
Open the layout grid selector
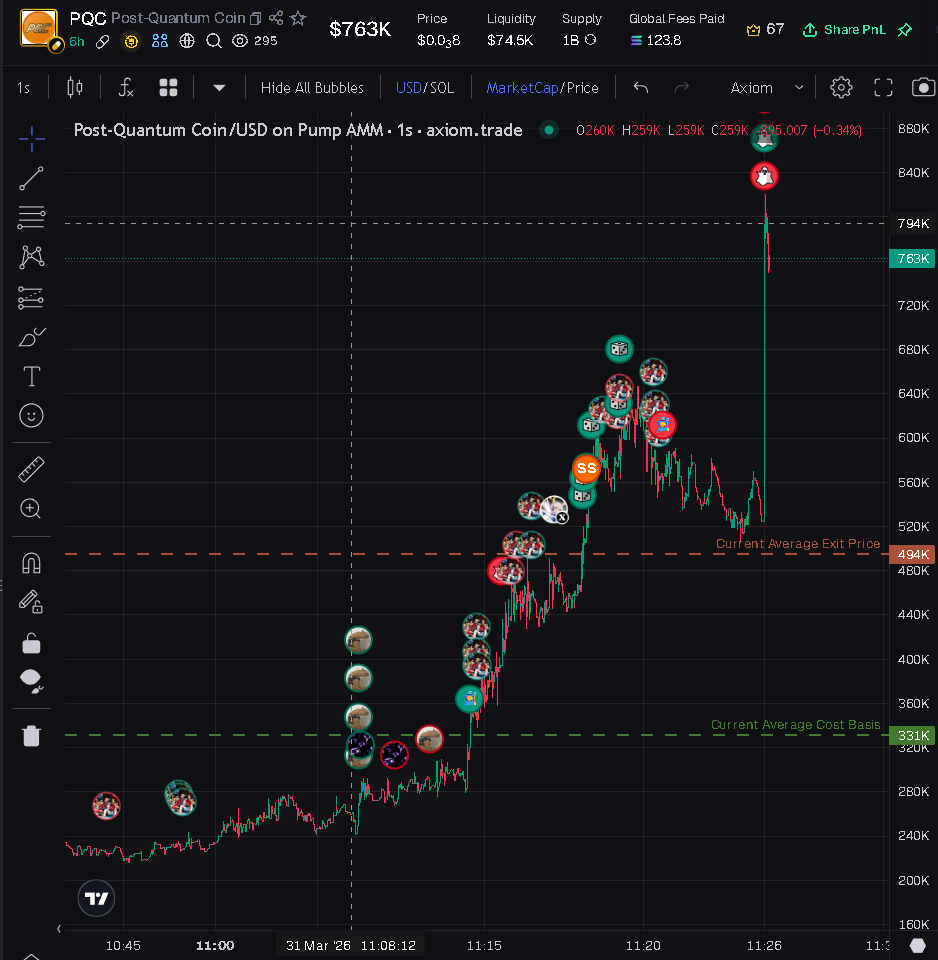[168, 88]
